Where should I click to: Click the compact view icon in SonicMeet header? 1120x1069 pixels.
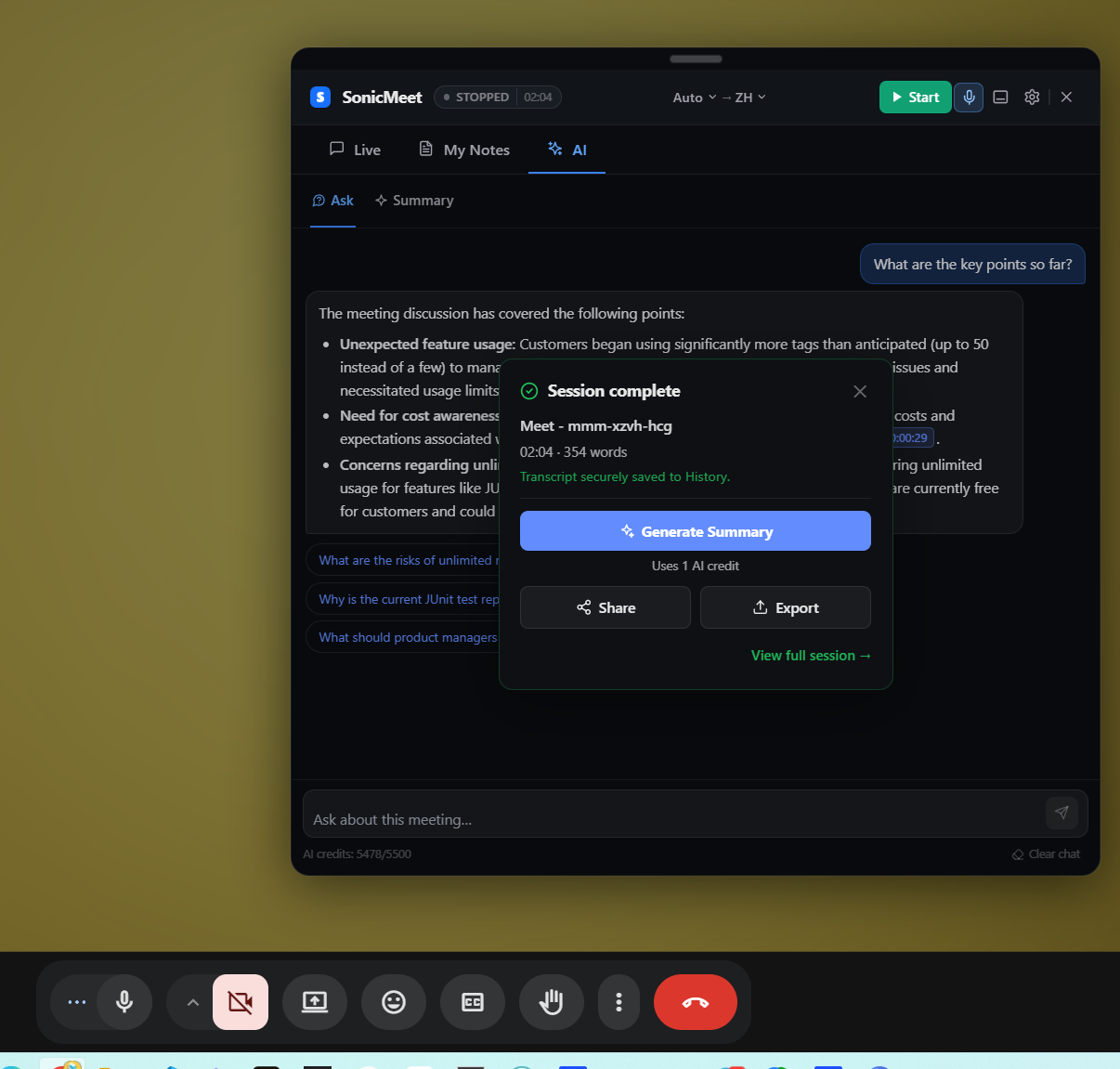1000,97
